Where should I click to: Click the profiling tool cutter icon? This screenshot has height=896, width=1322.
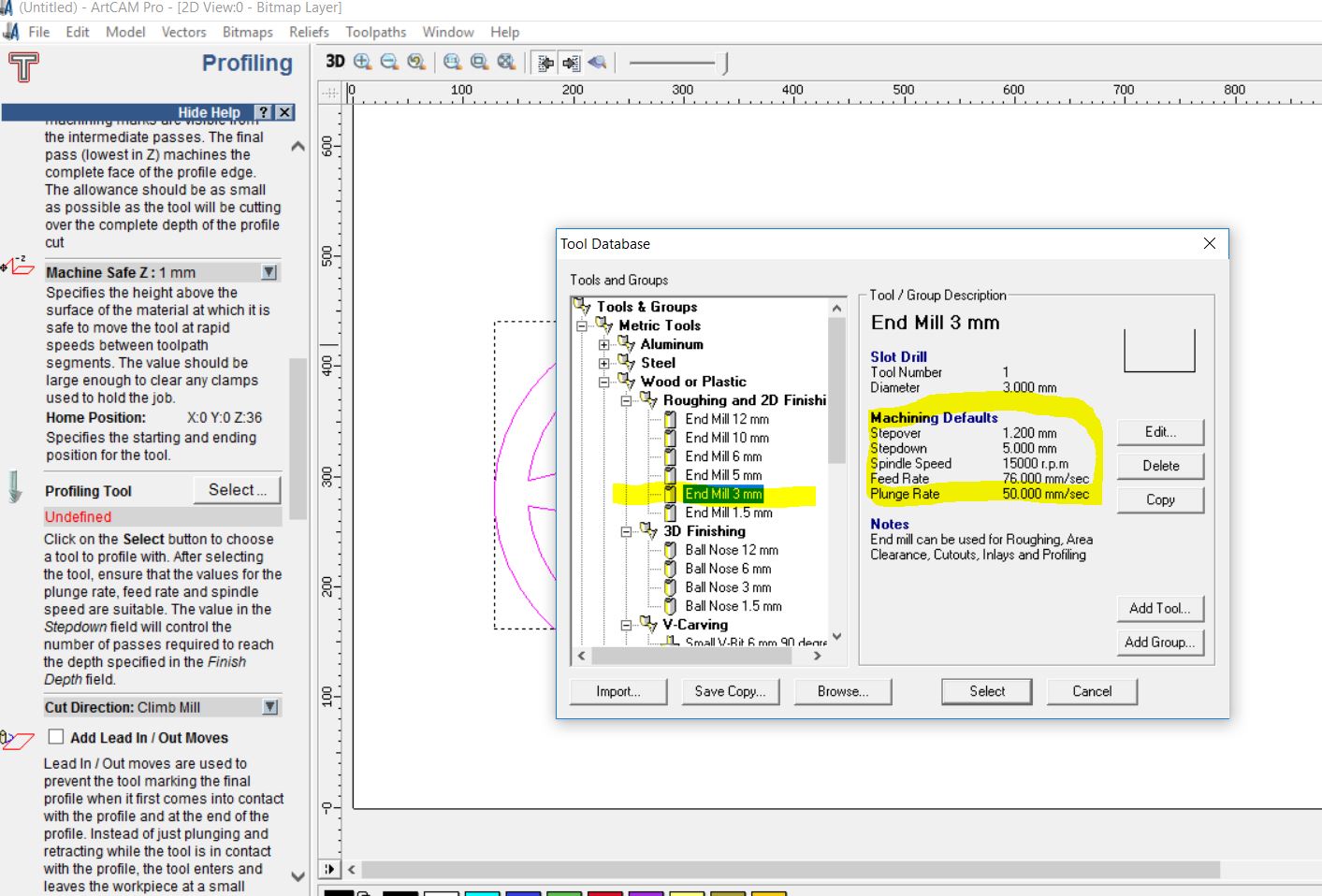(x=14, y=487)
